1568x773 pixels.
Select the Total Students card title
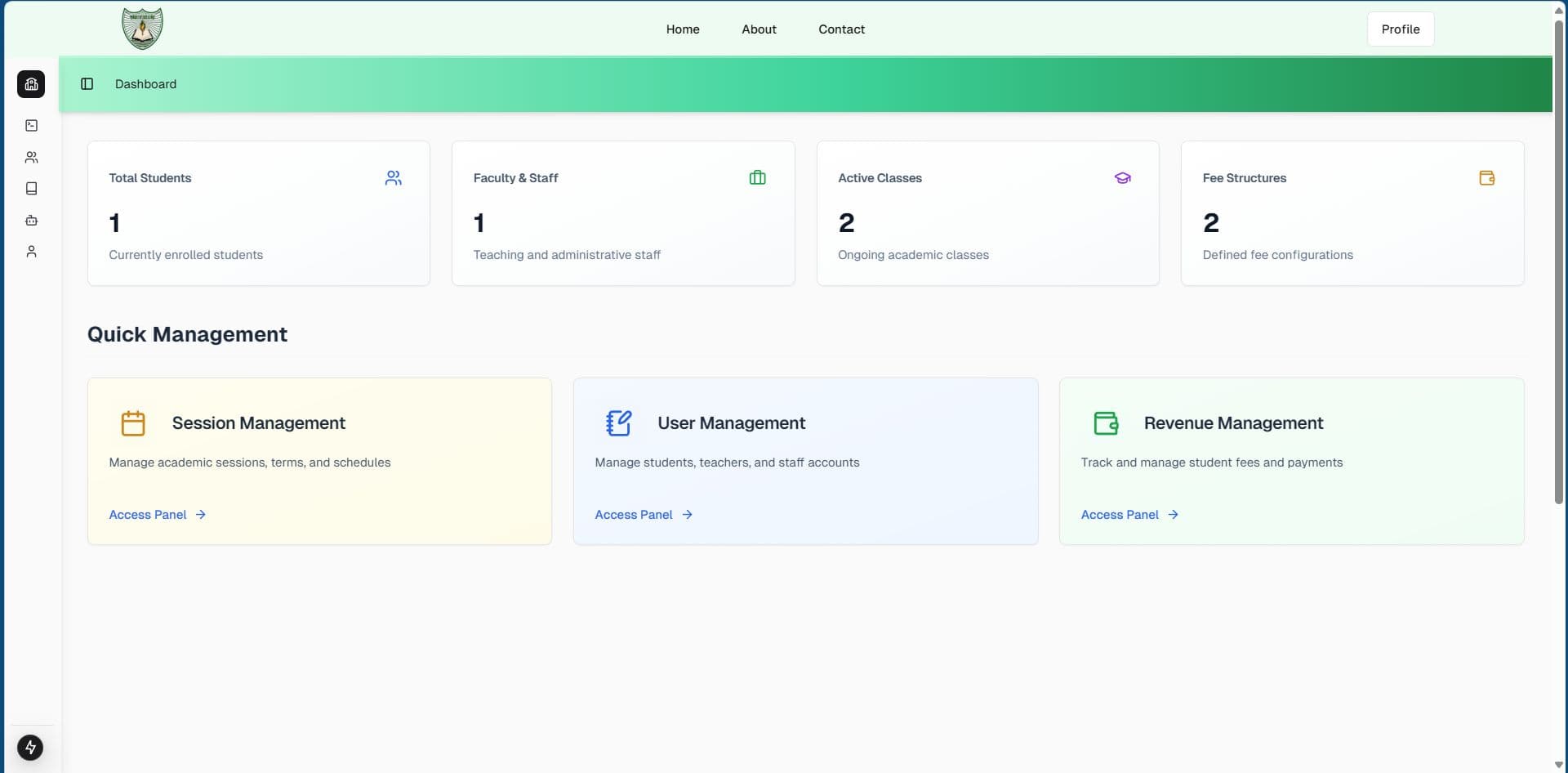point(150,178)
